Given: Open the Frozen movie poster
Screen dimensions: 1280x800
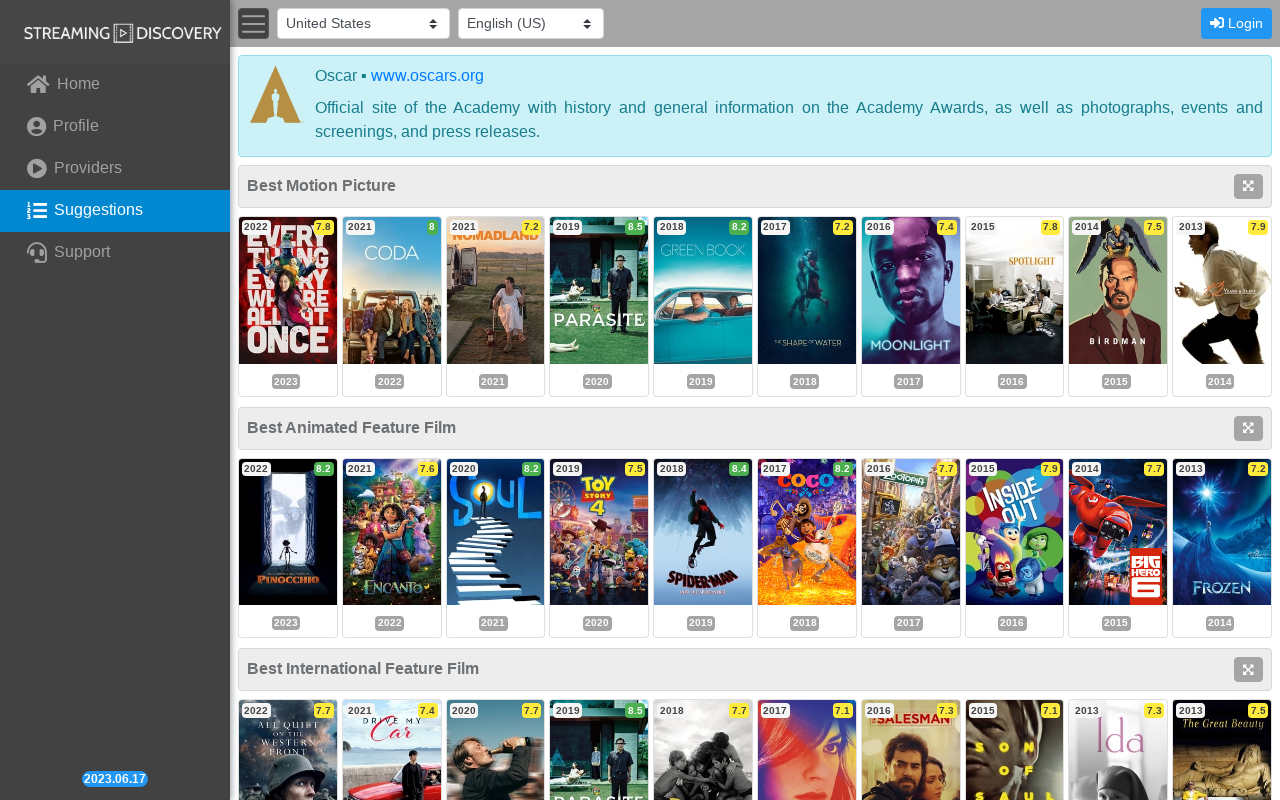Looking at the screenshot, I should tap(1222, 532).
